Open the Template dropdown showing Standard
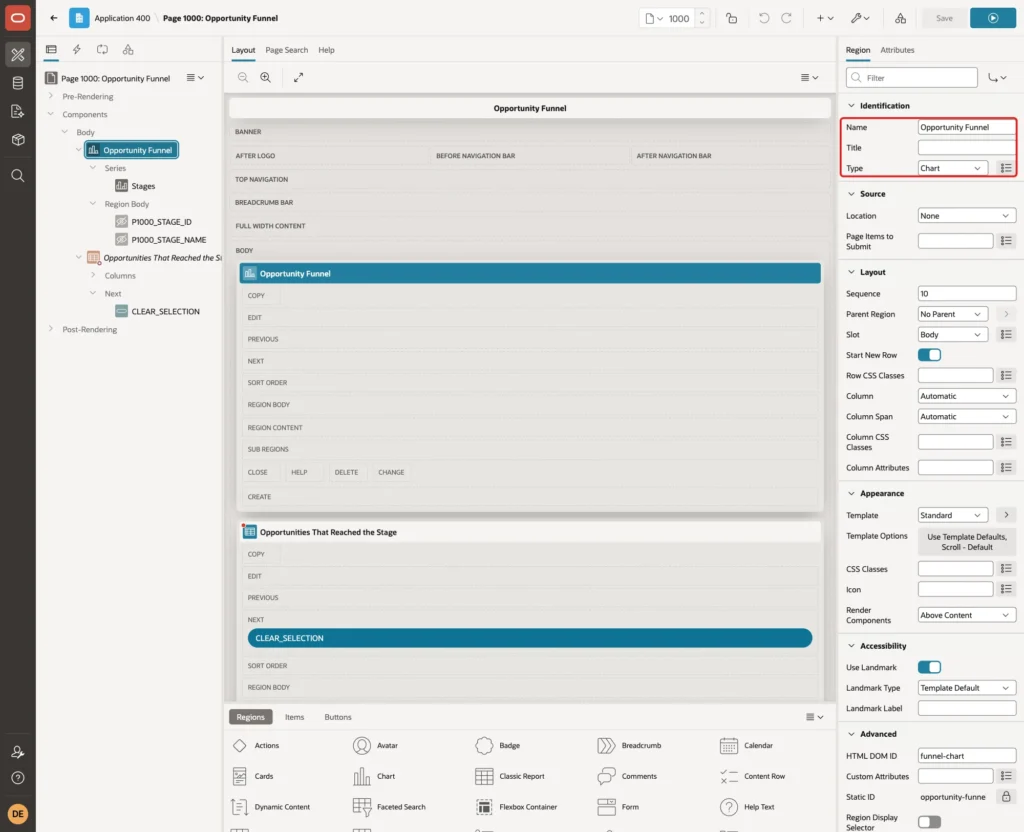This screenshot has height=832, width=1024. (952, 516)
